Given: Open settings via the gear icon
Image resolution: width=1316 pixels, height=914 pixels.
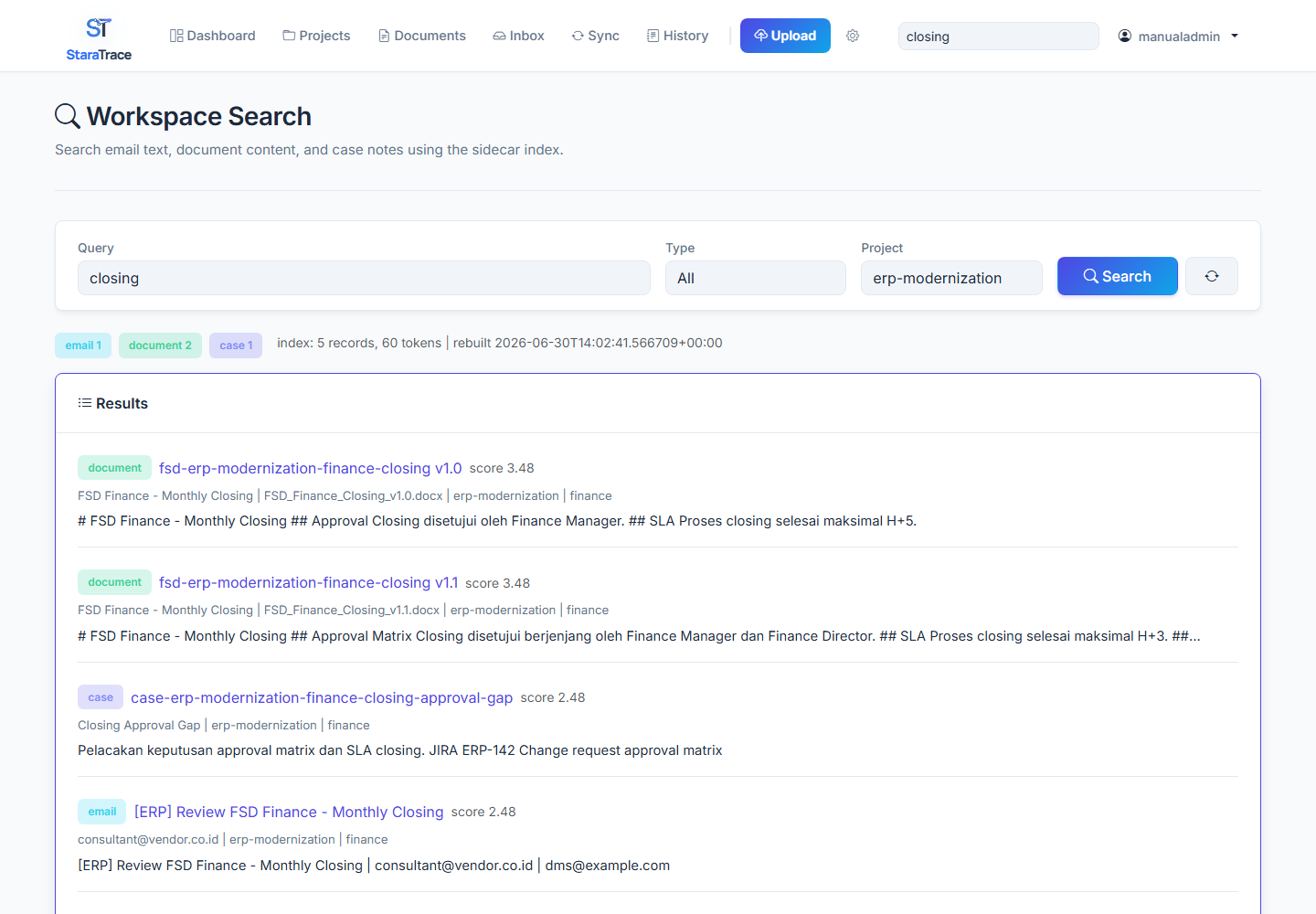Looking at the screenshot, I should click(853, 36).
